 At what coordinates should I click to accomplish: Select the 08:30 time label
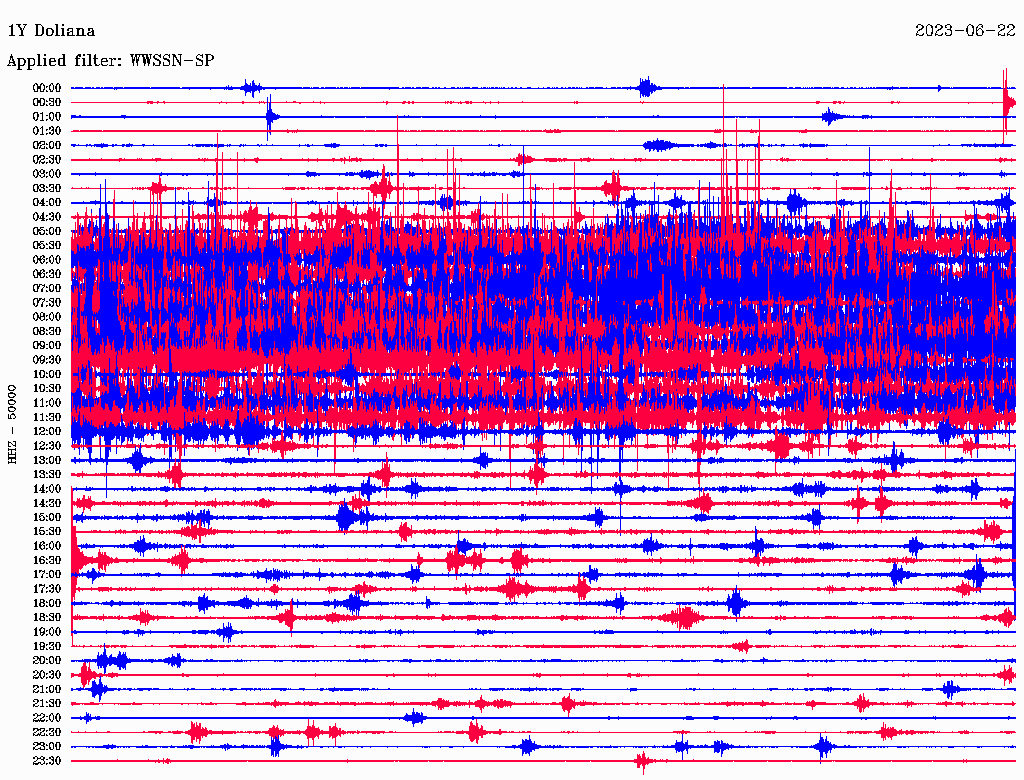click(47, 332)
